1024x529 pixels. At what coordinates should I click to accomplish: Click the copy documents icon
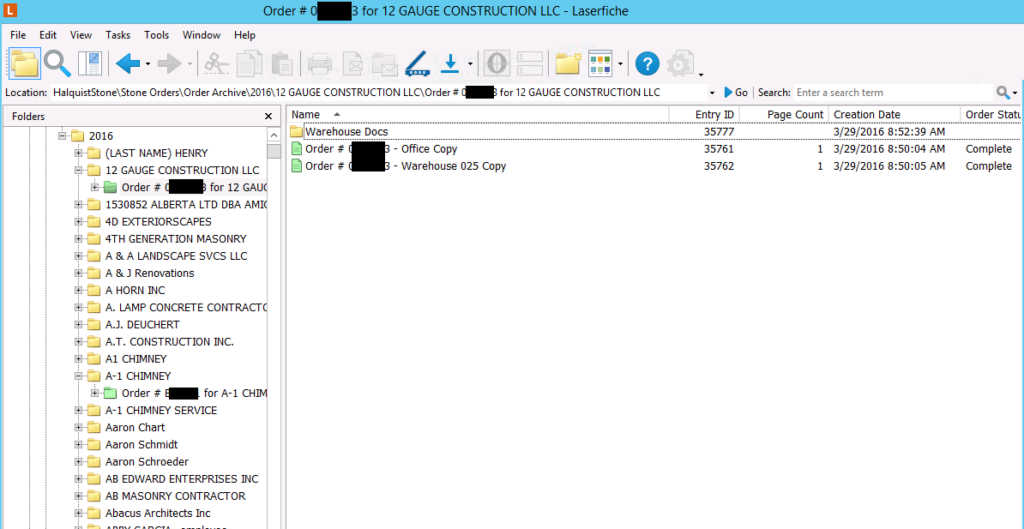[249, 63]
